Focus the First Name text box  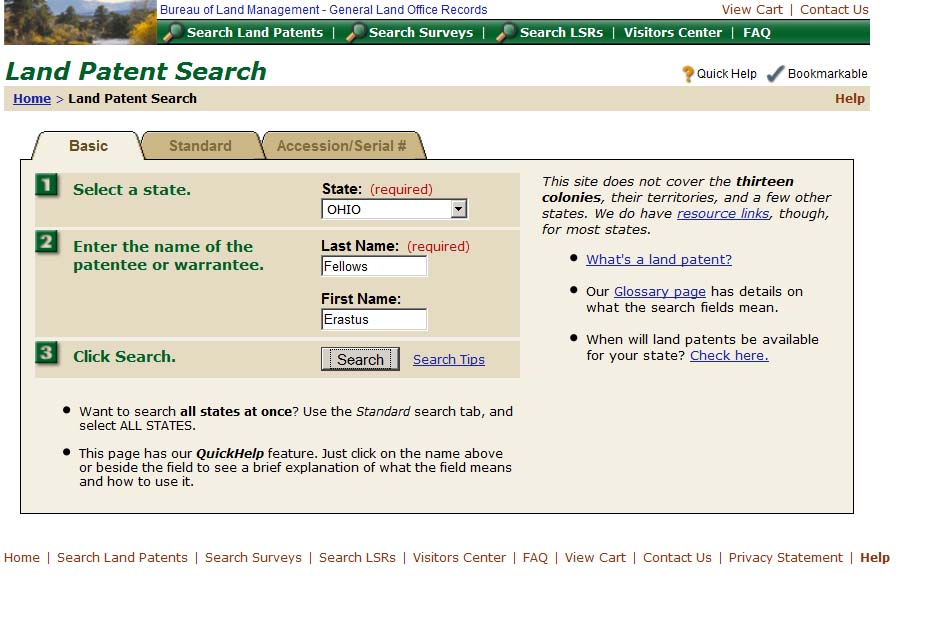[x=374, y=320]
